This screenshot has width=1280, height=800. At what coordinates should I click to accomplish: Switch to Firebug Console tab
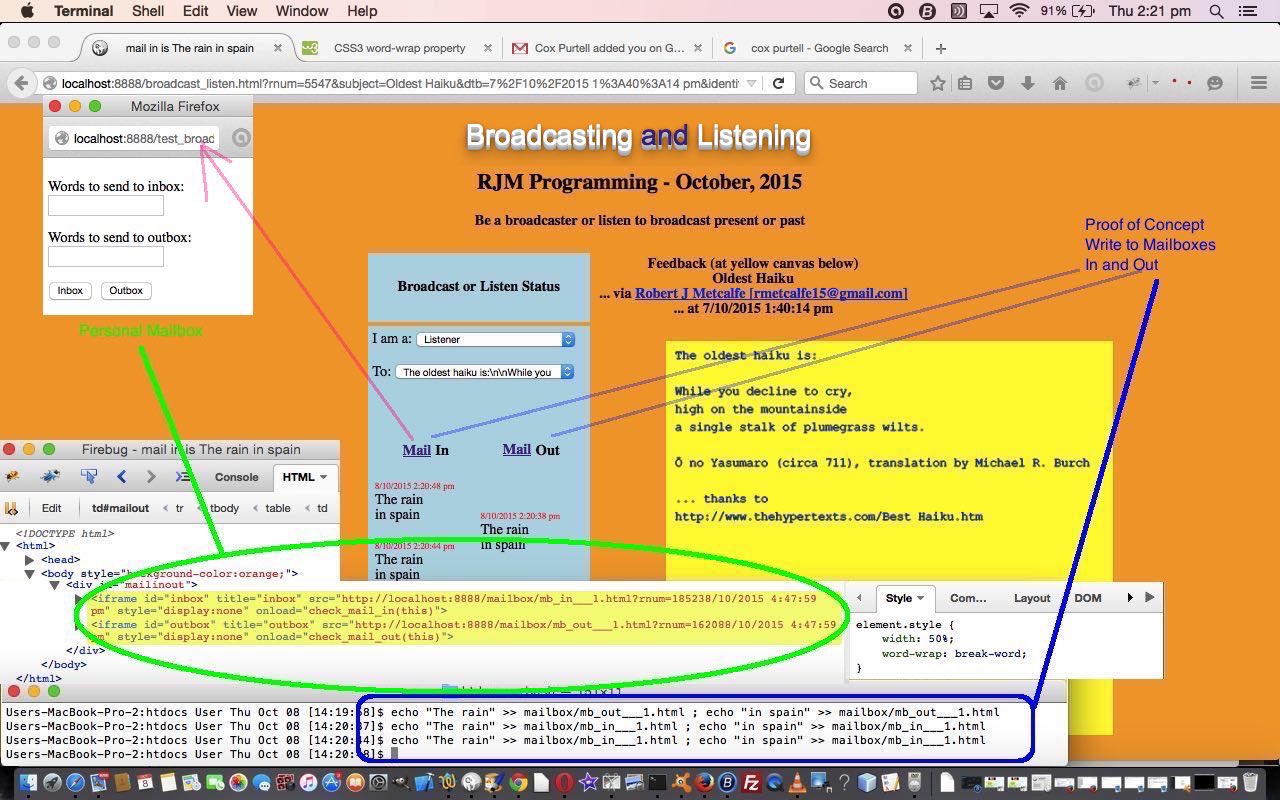(237, 477)
